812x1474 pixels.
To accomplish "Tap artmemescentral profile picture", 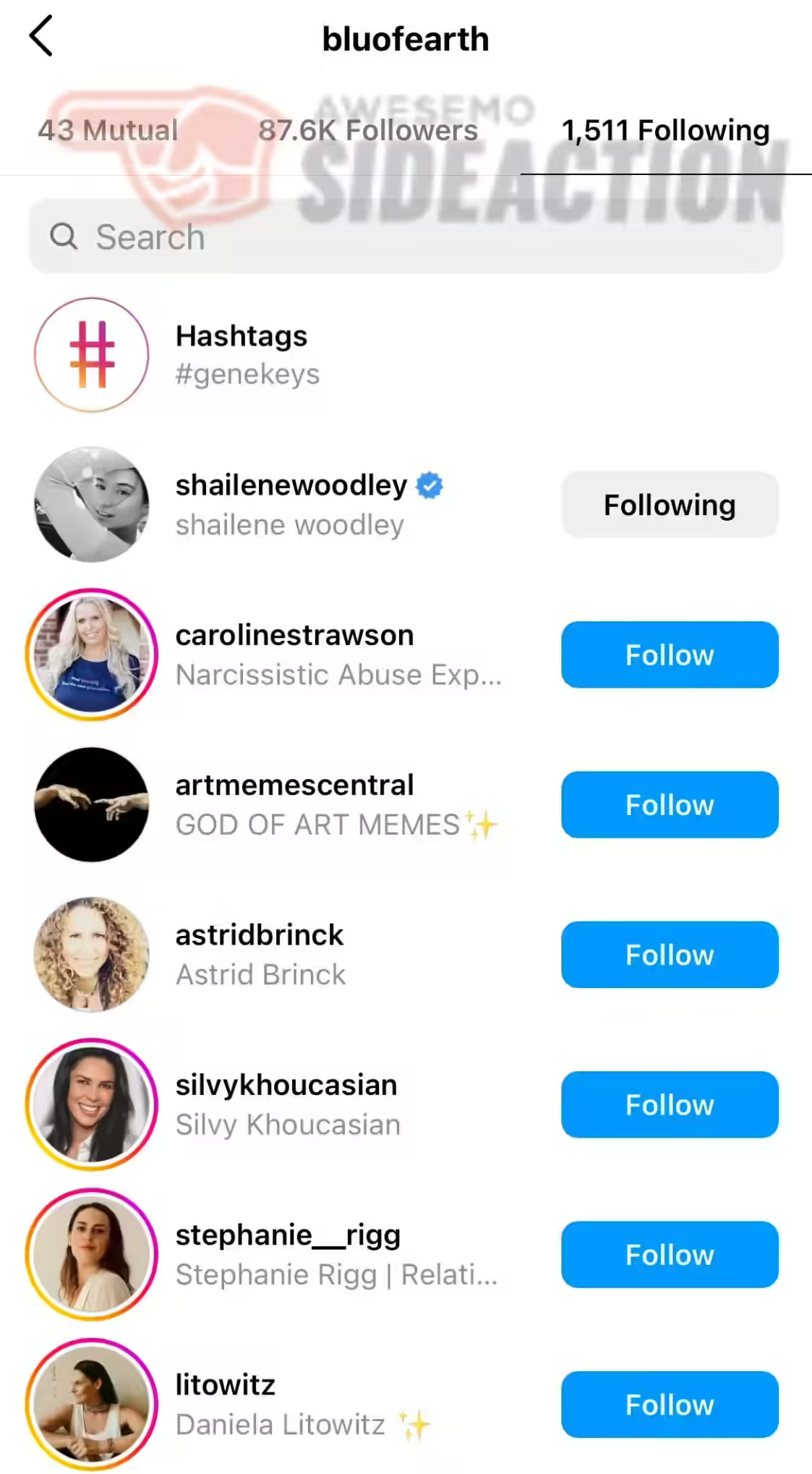I will 92,804.
